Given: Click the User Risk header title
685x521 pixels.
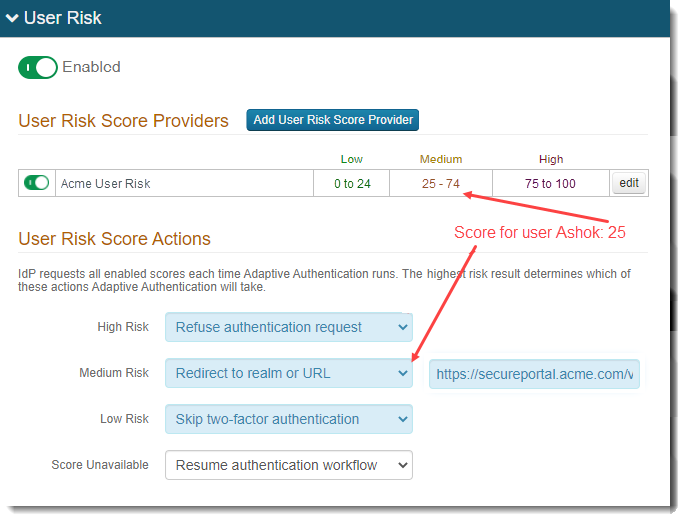Looking at the screenshot, I should click(63, 18).
